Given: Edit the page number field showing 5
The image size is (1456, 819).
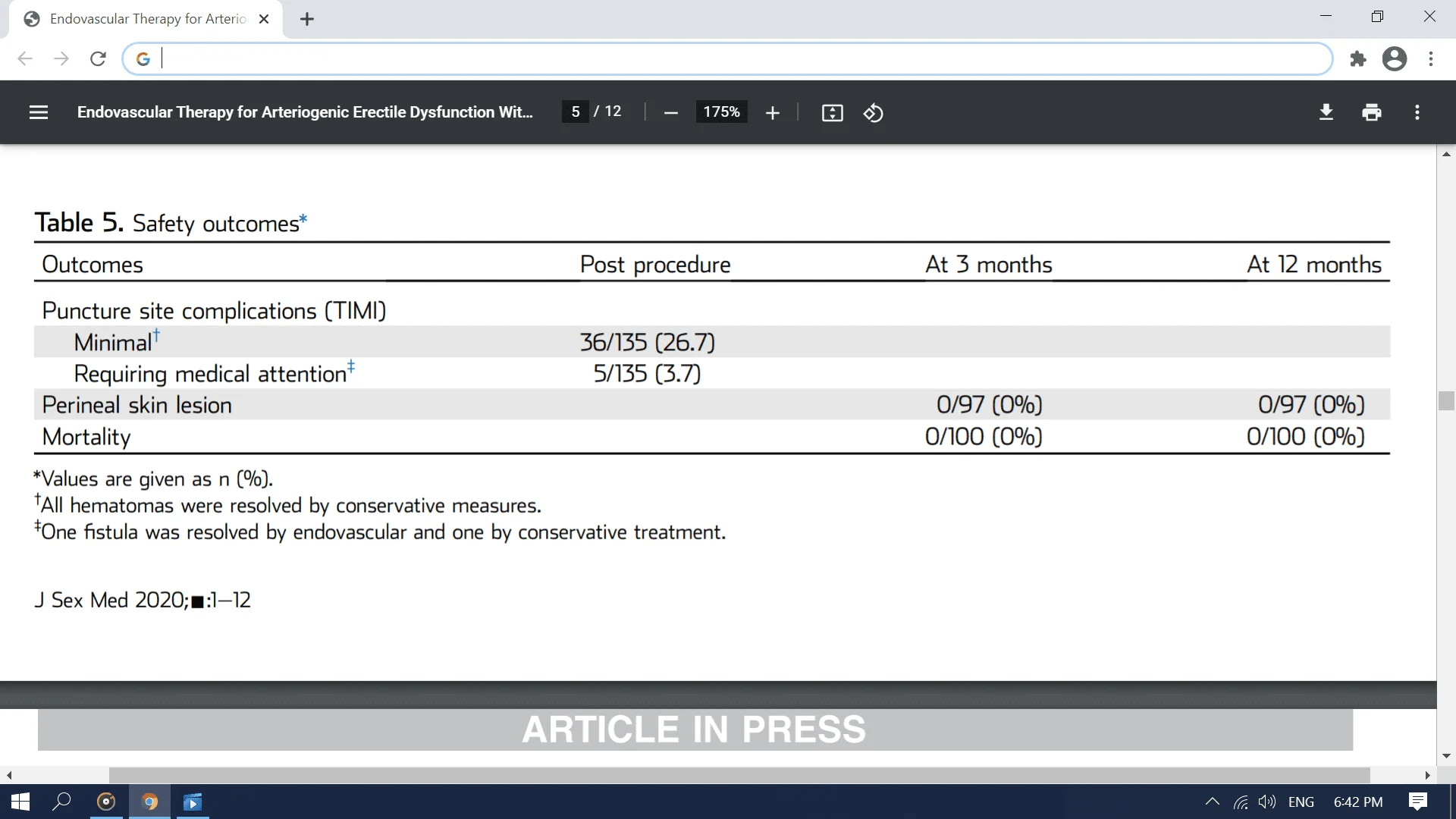Looking at the screenshot, I should coord(576,111).
